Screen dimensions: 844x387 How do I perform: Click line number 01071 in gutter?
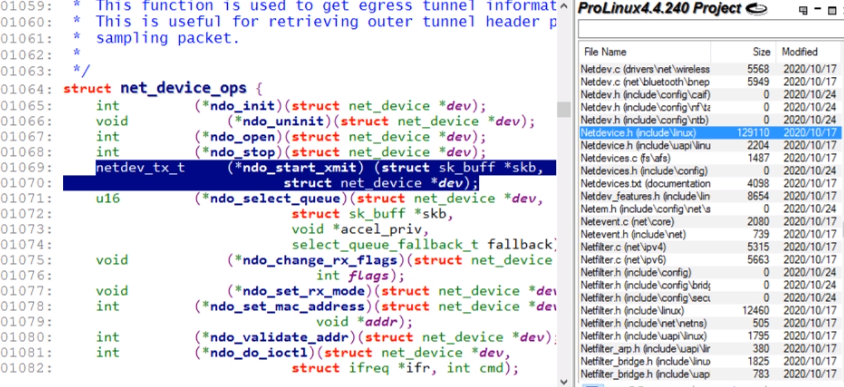(x=26, y=199)
